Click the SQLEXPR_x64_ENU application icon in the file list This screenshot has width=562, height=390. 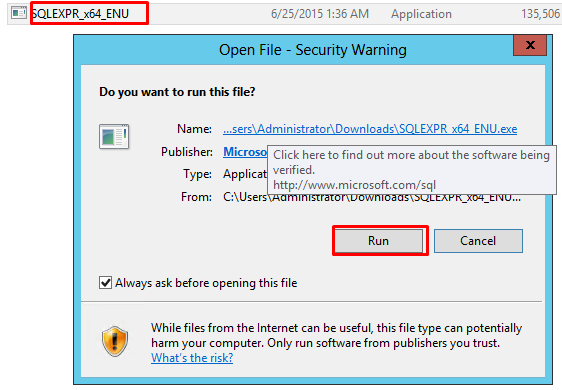[x=18, y=13]
